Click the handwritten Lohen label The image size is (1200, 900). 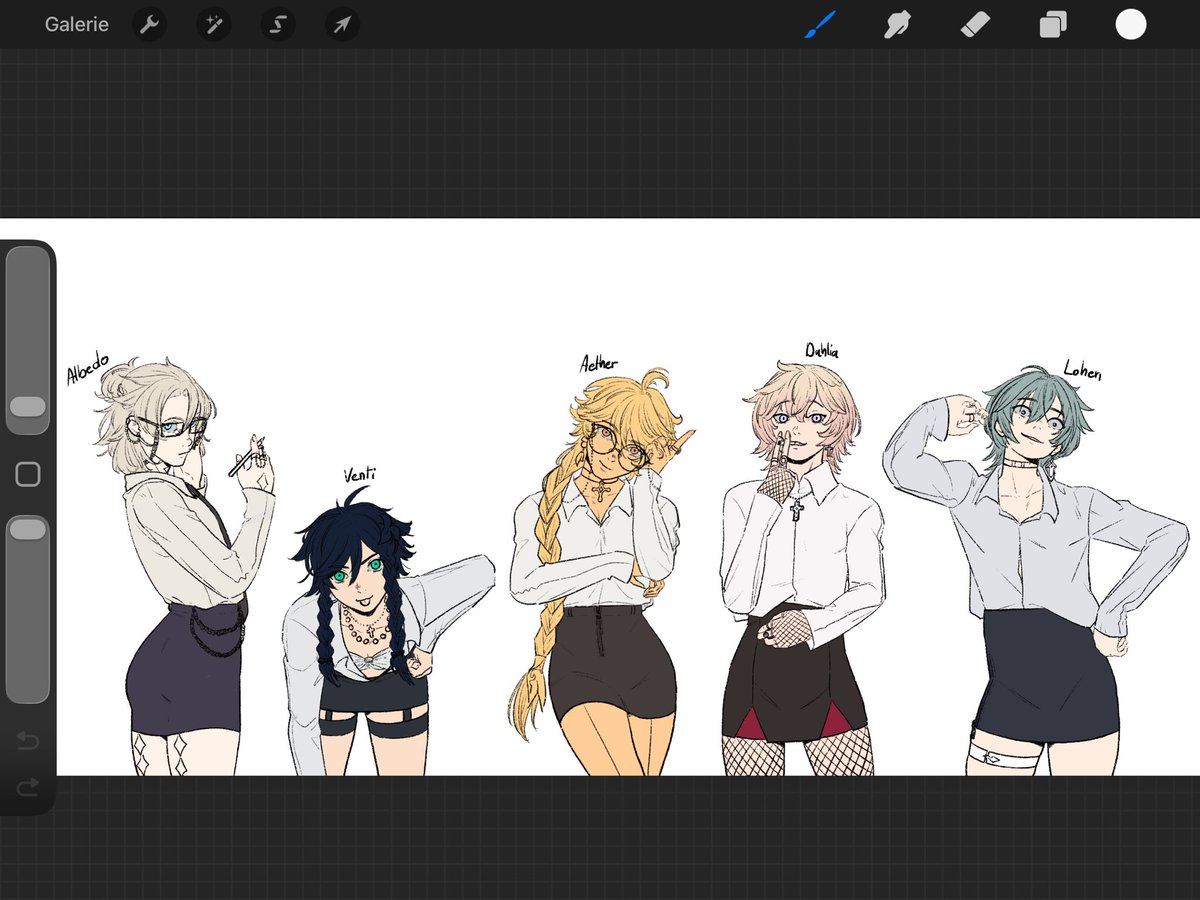click(x=1081, y=372)
